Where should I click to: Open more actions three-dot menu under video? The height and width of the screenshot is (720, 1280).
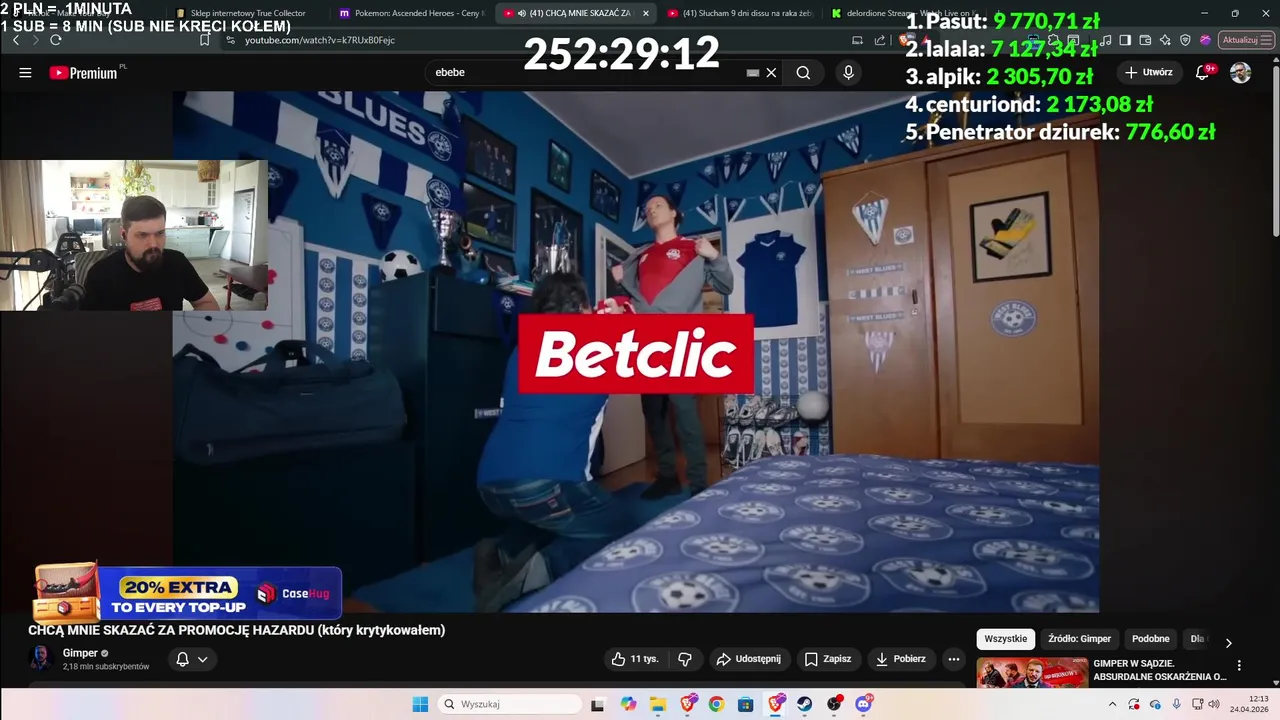[954, 659]
